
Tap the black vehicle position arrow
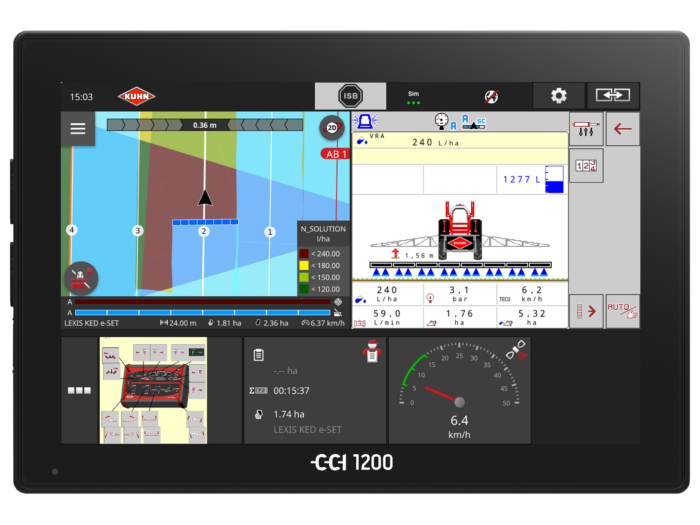pyautogui.click(x=205, y=198)
